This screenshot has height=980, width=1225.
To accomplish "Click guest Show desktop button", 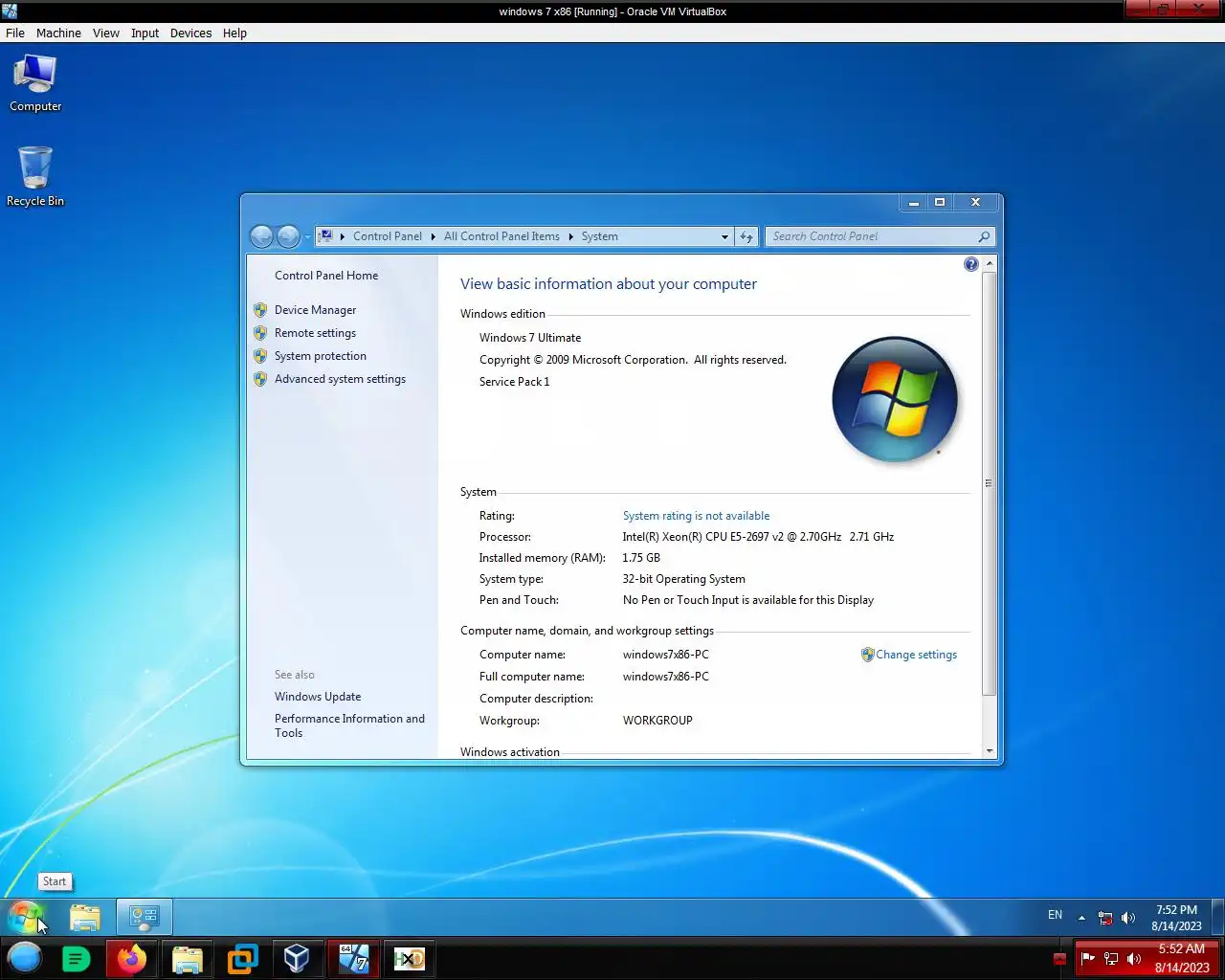I will [1217, 917].
